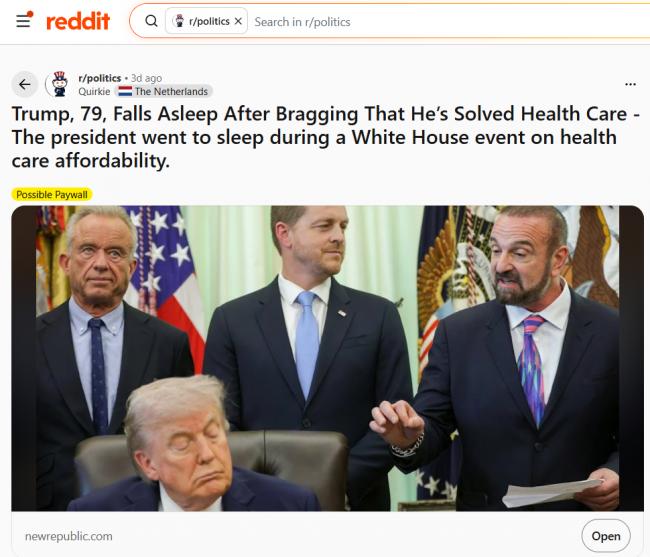650x557 pixels.
Task: Click the r/politics chip in search bar
Action: click(206, 21)
